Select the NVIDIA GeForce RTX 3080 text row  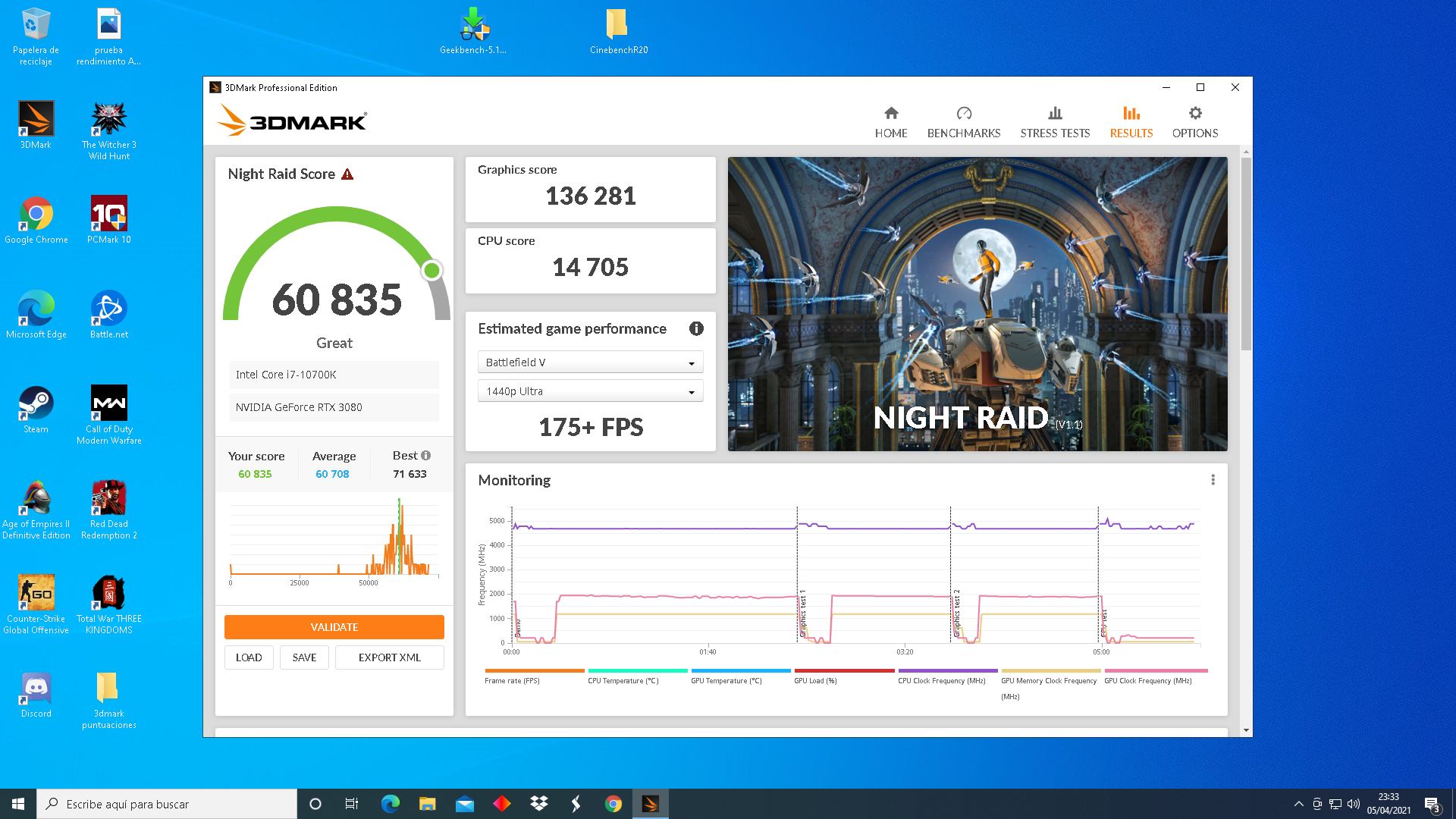coord(334,407)
